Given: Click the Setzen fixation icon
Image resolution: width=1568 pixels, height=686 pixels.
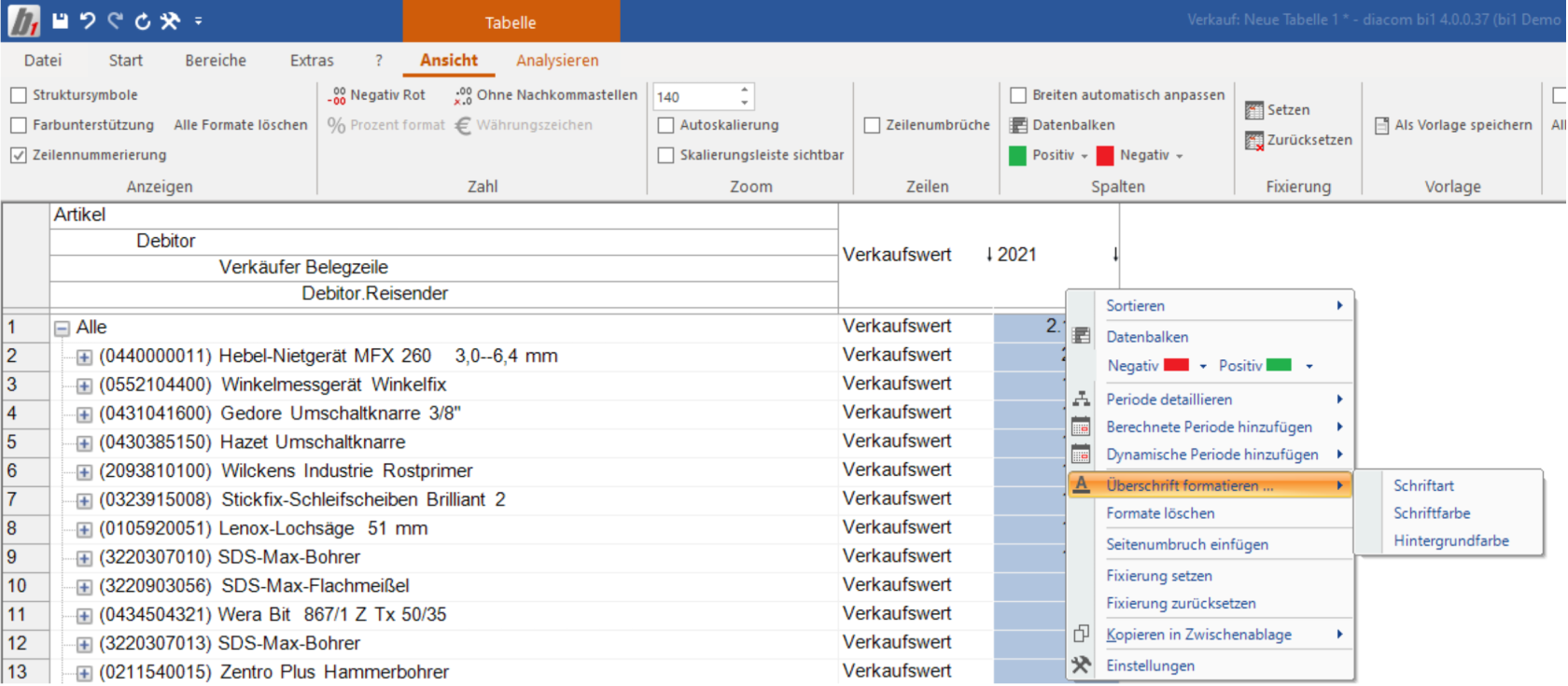Looking at the screenshot, I should [x=1253, y=110].
